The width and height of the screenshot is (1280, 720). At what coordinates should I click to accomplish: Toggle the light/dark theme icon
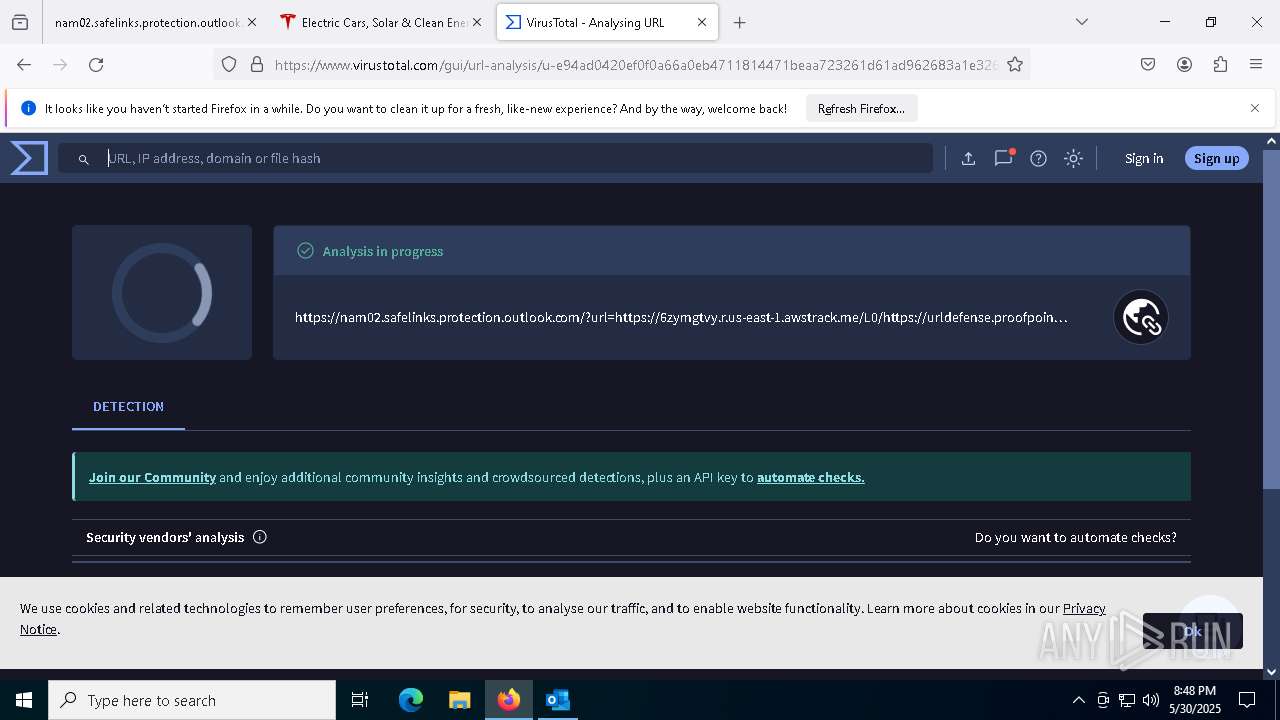(1073, 158)
